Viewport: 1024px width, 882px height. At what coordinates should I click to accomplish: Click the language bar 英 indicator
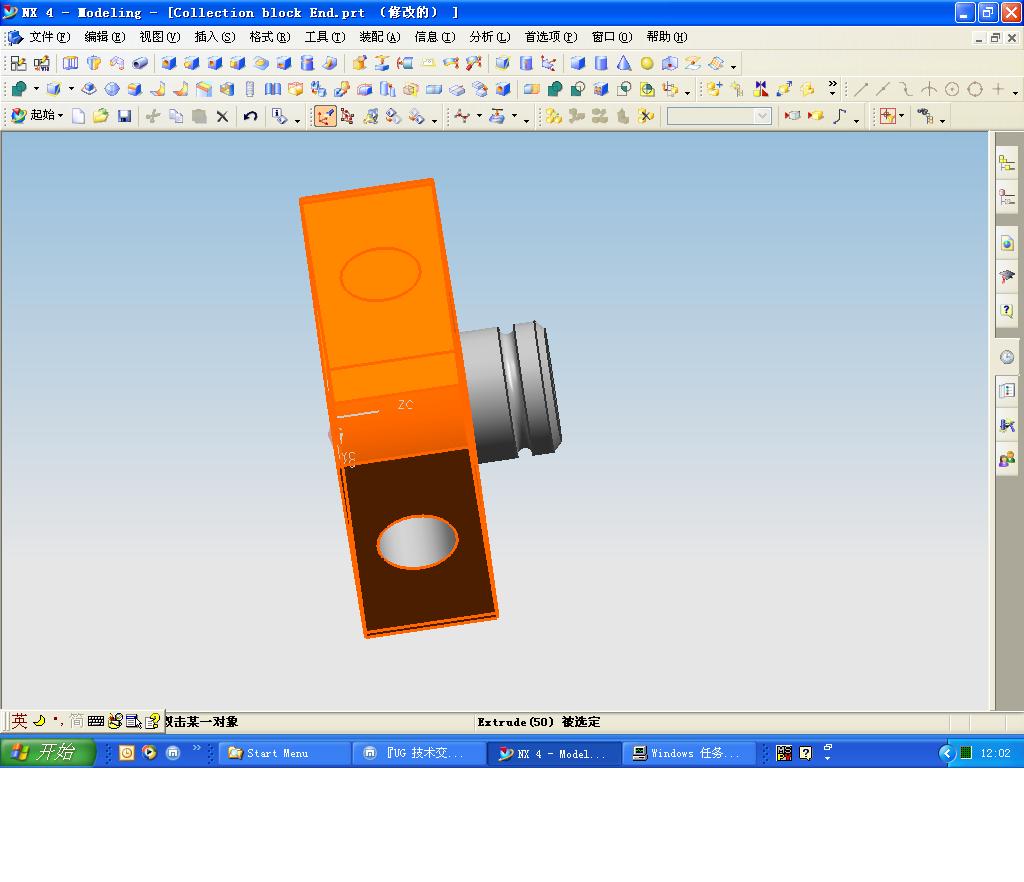pyautogui.click(x=16, y=720)
